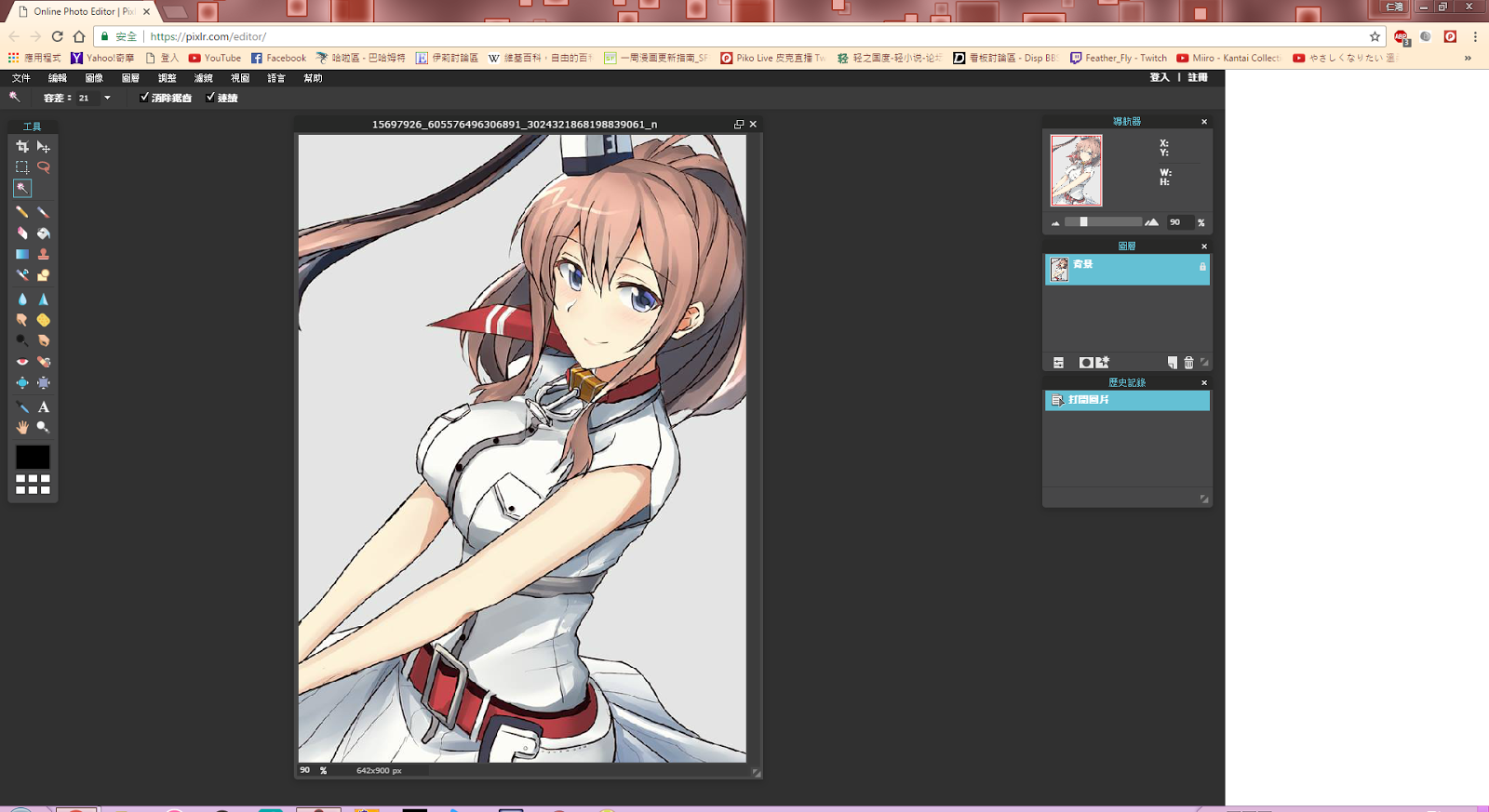Screen dimensions: 1489x812
Task: Open the 圖像 menu
Action: [94, 78]
